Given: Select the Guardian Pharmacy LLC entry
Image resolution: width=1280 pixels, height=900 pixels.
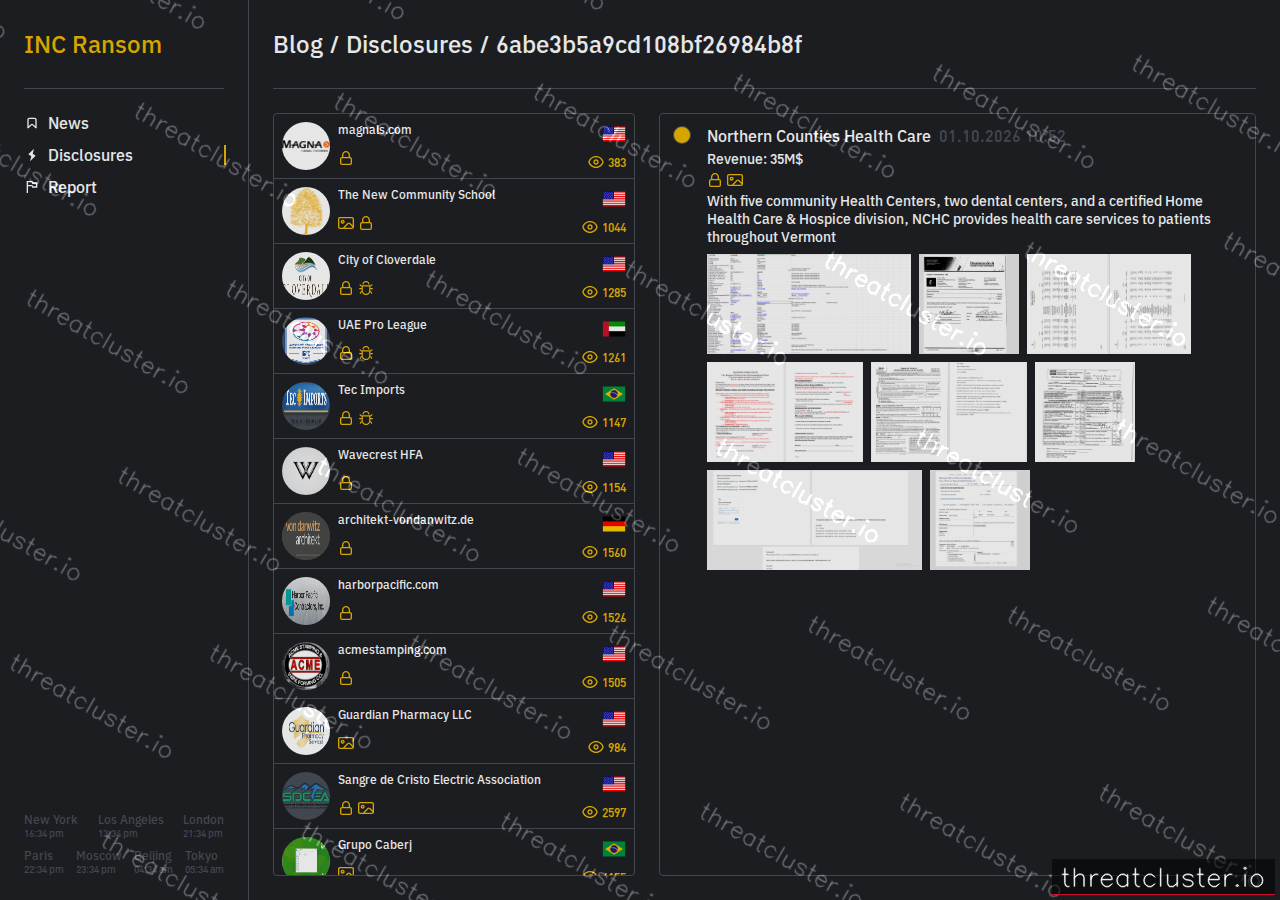Looking at the screenshot, I should [x=454, y=731].
